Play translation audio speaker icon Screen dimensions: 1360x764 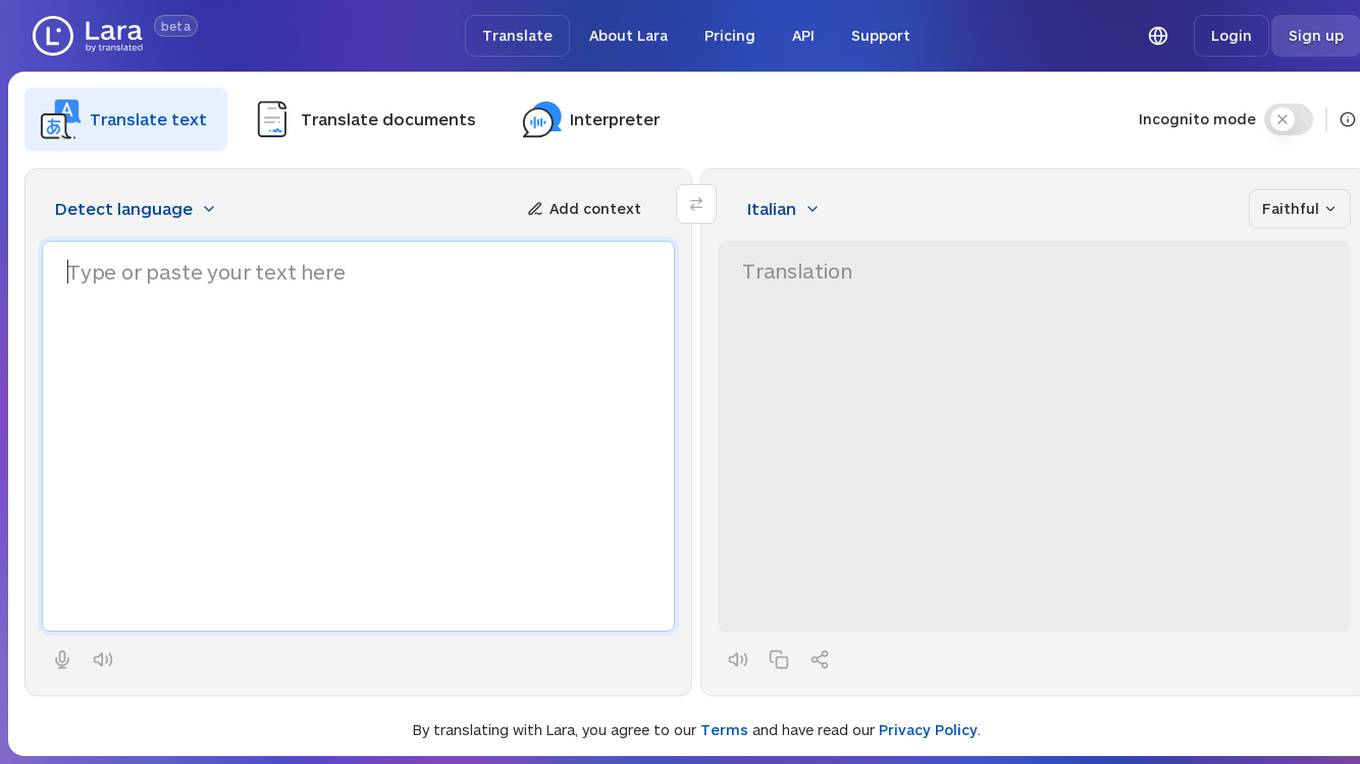738,659
